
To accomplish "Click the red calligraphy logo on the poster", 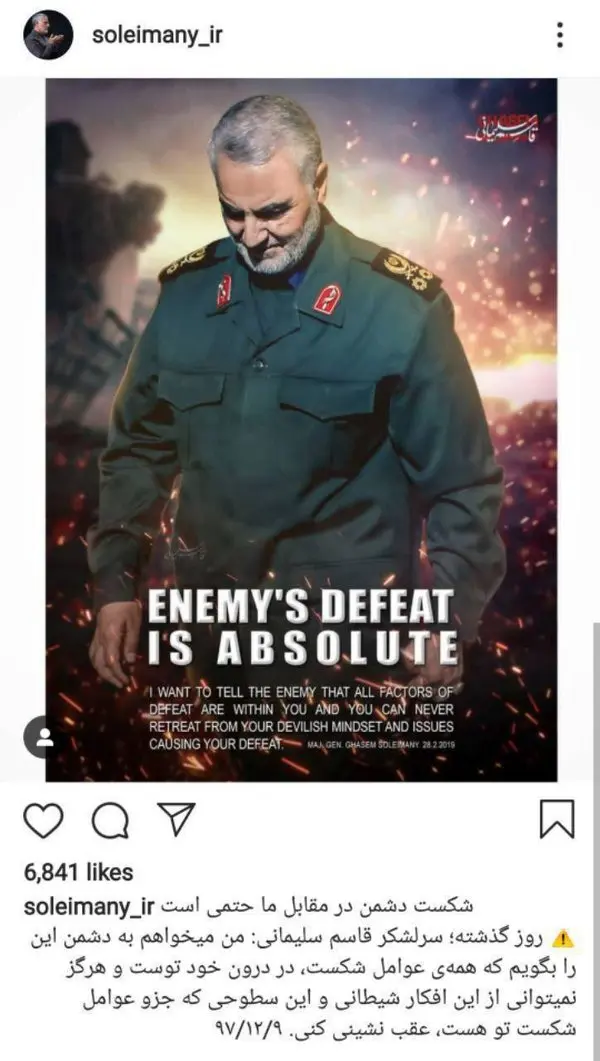I will 503,127.
